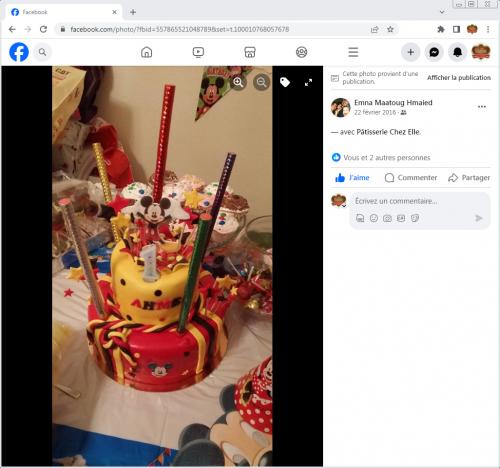Click the J'aime like button
This screenshot has height=468, width=500.
[x=352, y=178]
